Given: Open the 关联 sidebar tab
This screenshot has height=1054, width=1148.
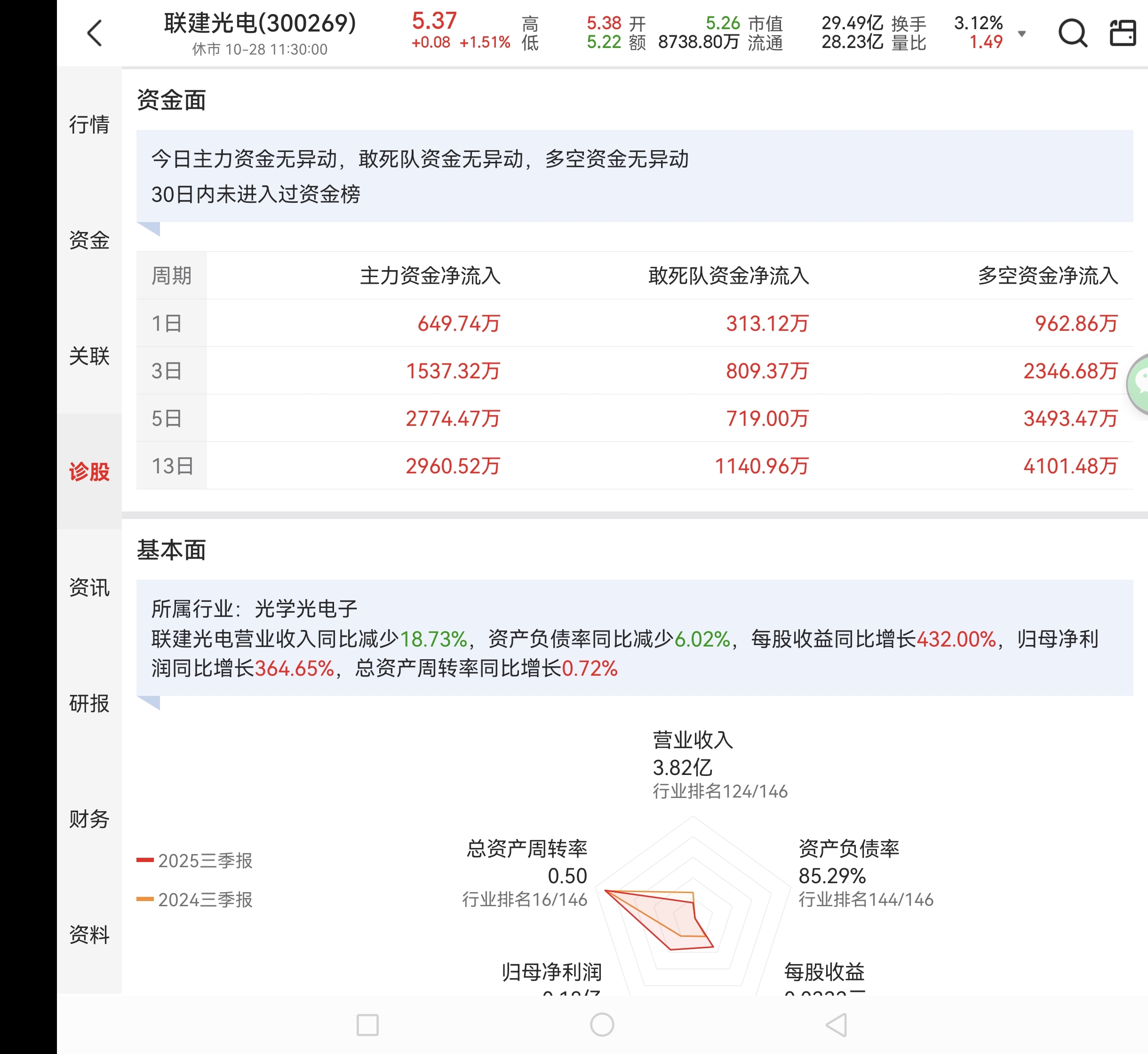Looking at the screenshot, I should pos(89,356).
